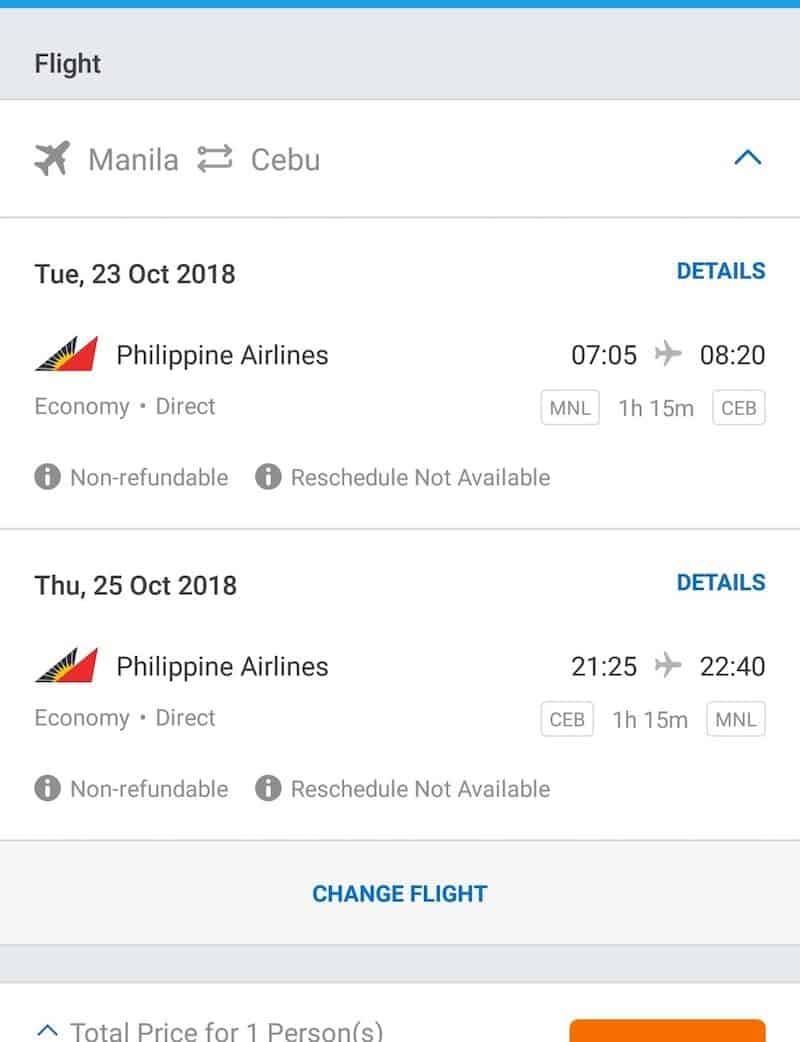Click plane arrow between 07:05 and 08:20
Viewport: 800px width, 1042px height.
click(668, 354)
